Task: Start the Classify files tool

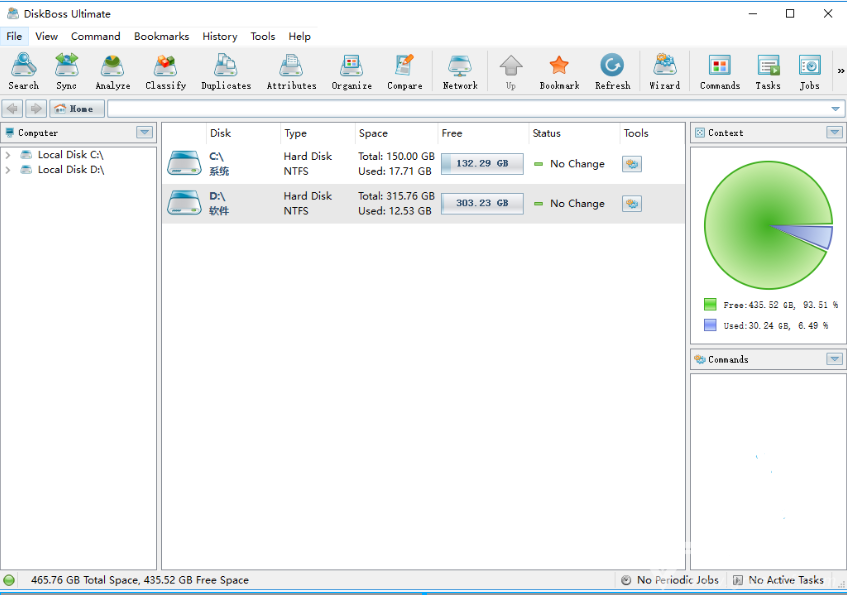Action: [x=165, y=71]
